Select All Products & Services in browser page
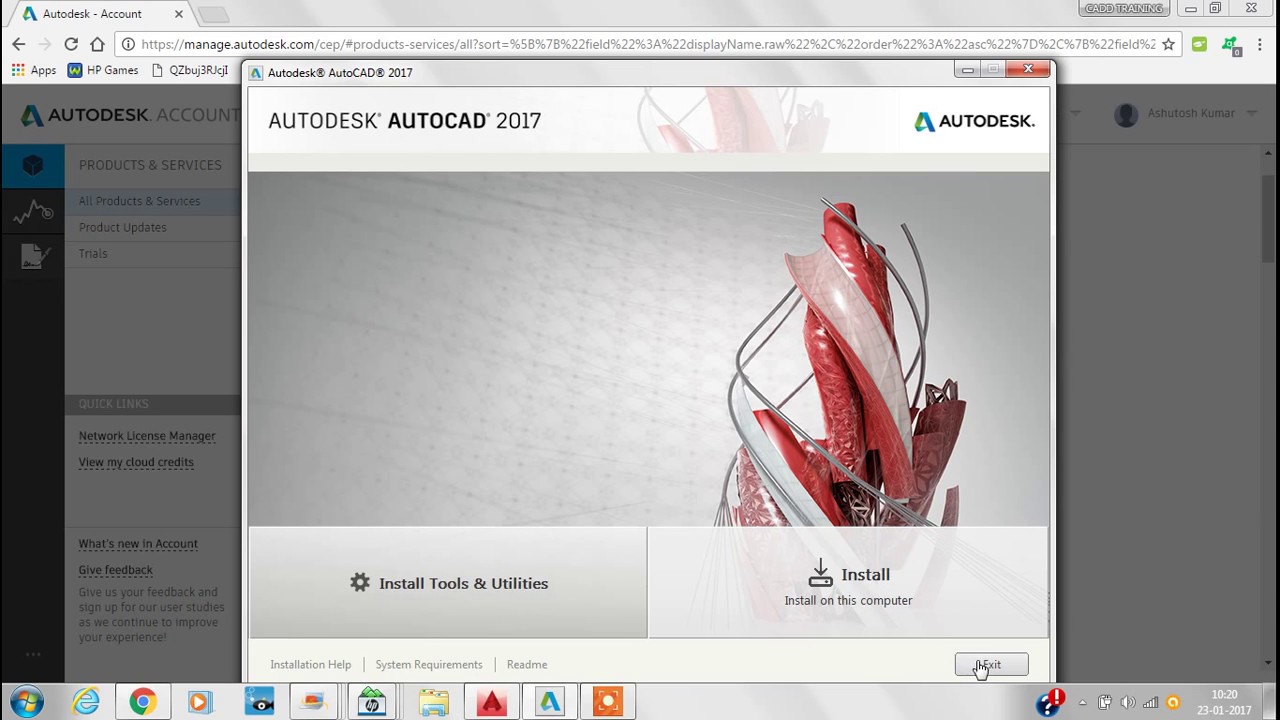This screenshot has height=720, width=1280. [140, 201]
